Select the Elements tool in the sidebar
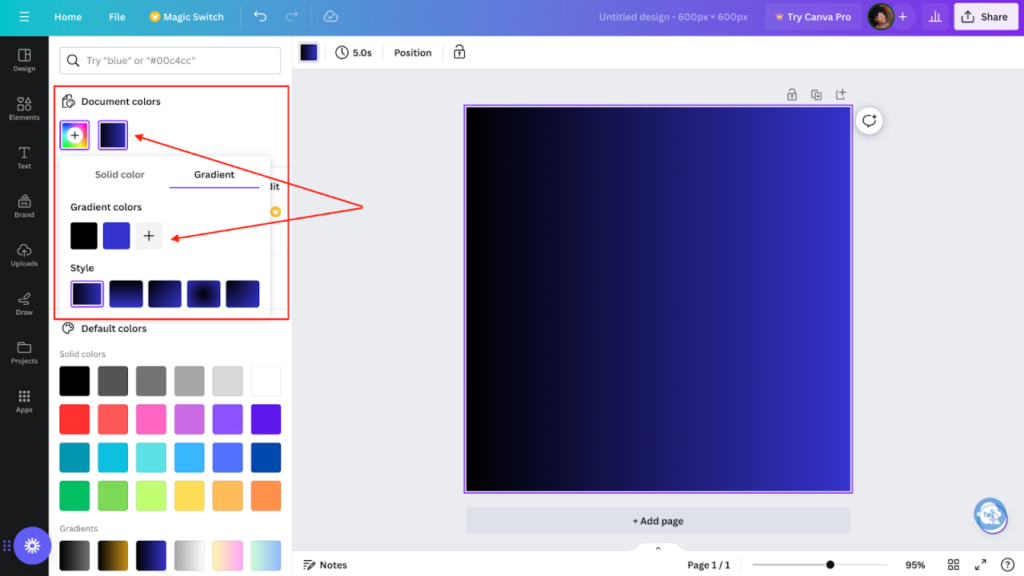The height and width of the screenshot is (576, 1024). [23, 106]
